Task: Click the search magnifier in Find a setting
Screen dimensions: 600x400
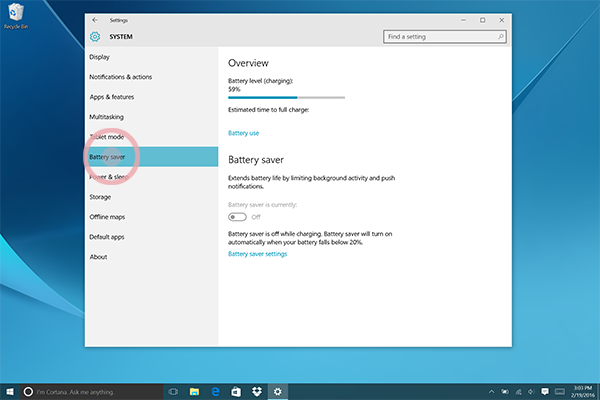Action: [x=500, y=37]
